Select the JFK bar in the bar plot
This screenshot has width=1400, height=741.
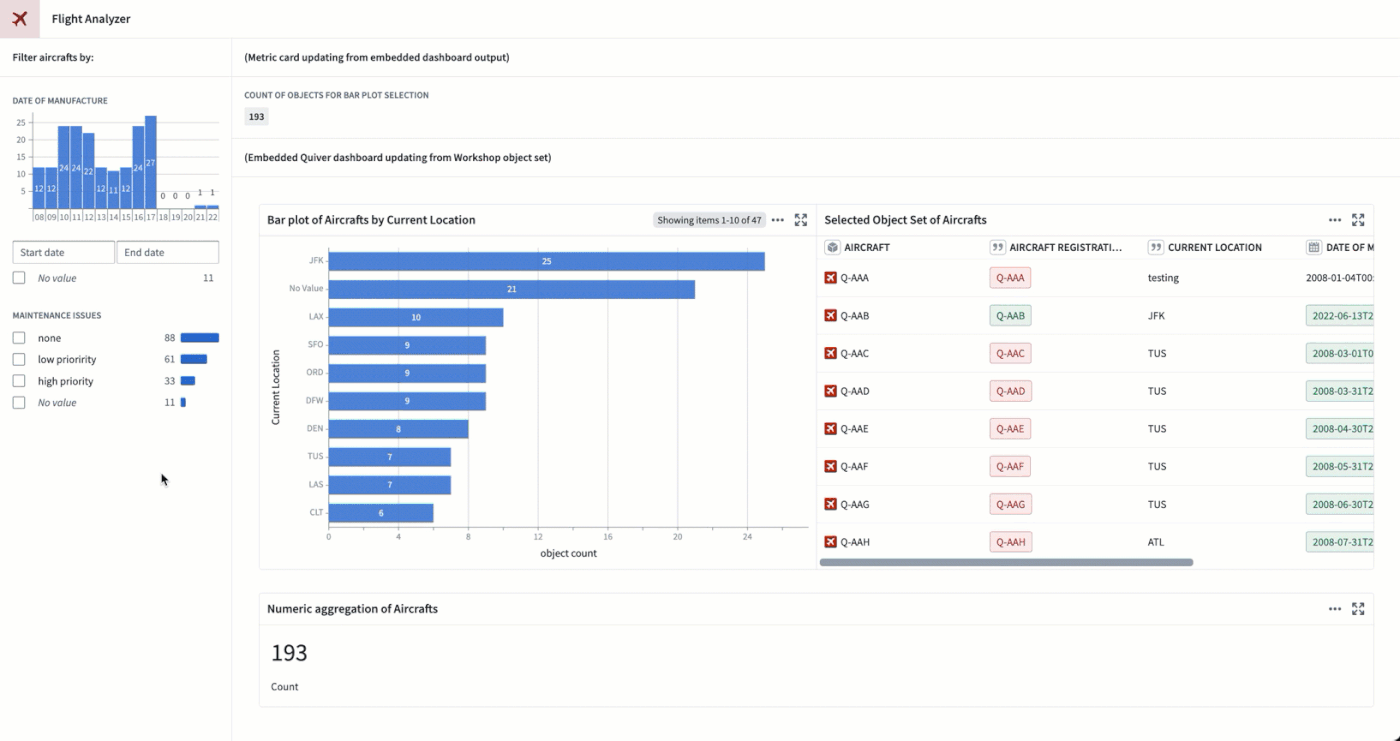pos(547,261)
